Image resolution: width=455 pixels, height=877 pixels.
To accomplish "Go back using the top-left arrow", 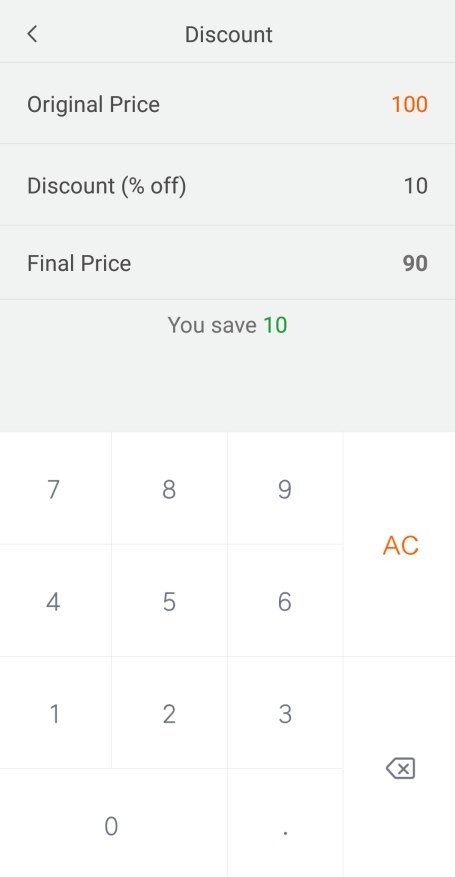I will pos(32,34).
